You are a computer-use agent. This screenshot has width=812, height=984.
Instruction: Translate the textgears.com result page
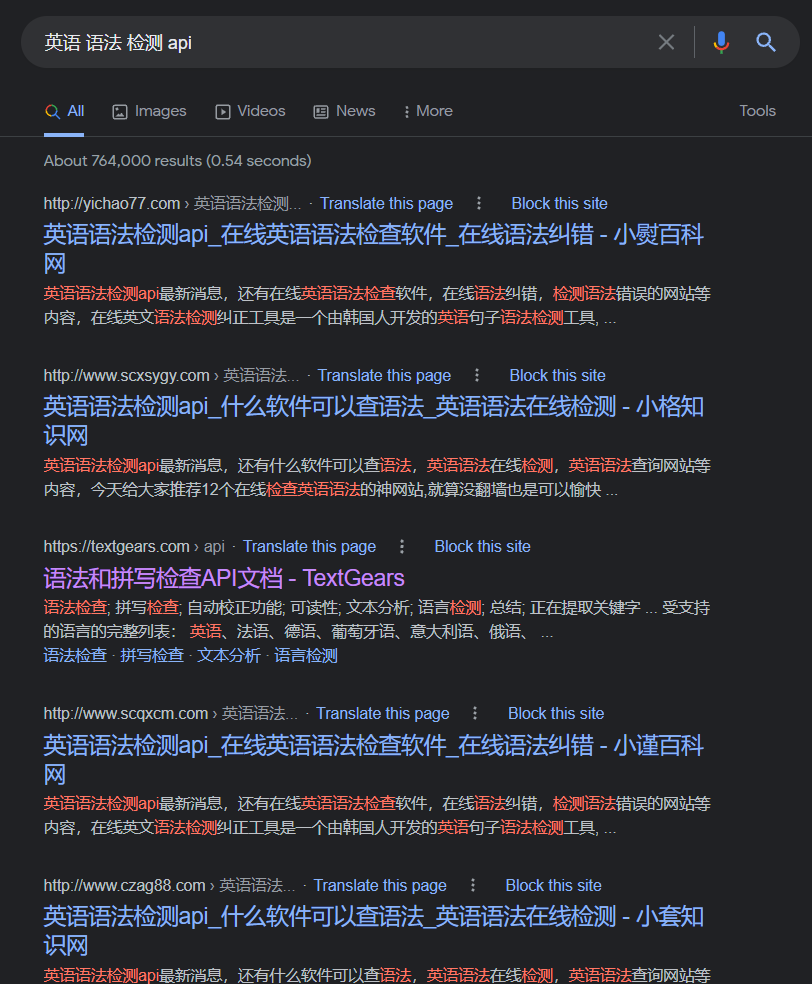309,547
